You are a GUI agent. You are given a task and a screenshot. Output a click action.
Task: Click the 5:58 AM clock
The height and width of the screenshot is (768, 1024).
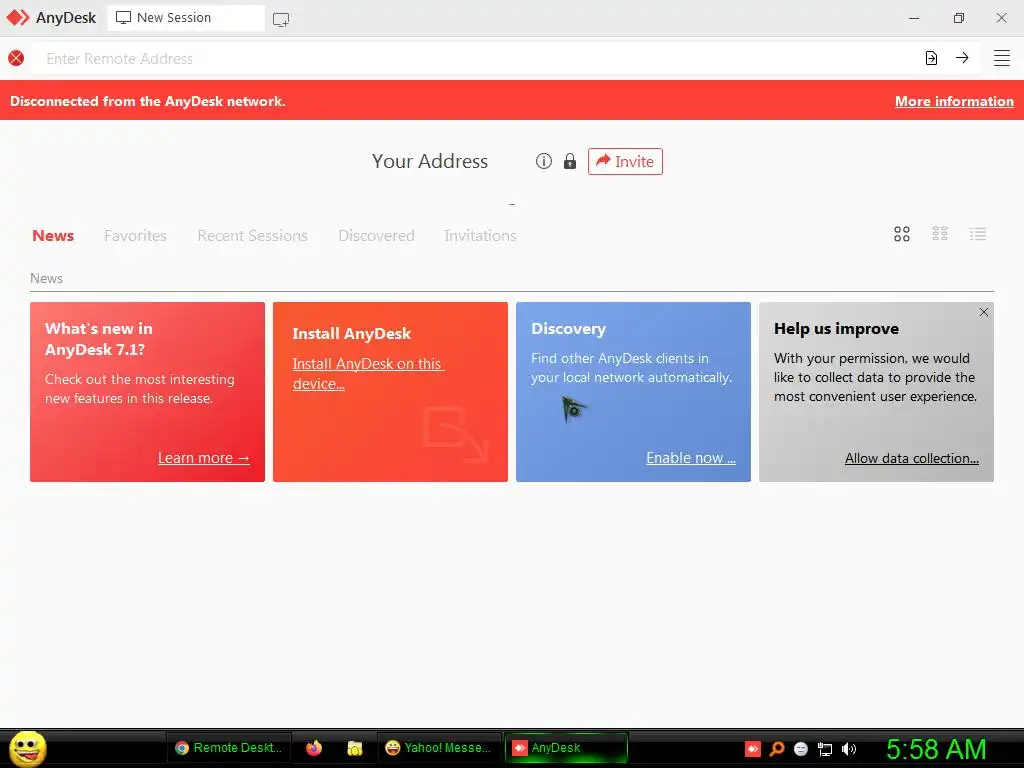coord(936,749)
